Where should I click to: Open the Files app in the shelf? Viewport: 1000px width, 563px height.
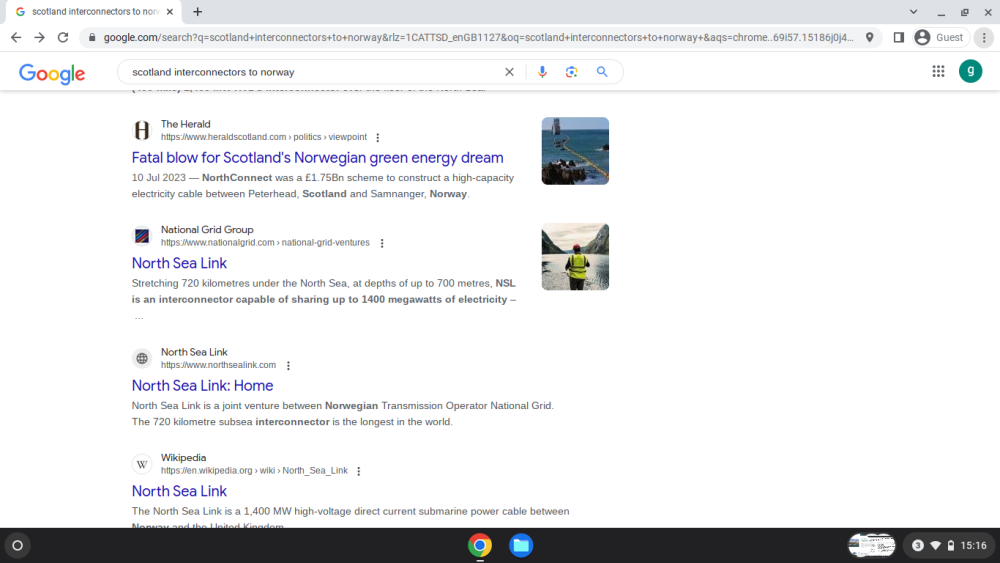(520, 545)
